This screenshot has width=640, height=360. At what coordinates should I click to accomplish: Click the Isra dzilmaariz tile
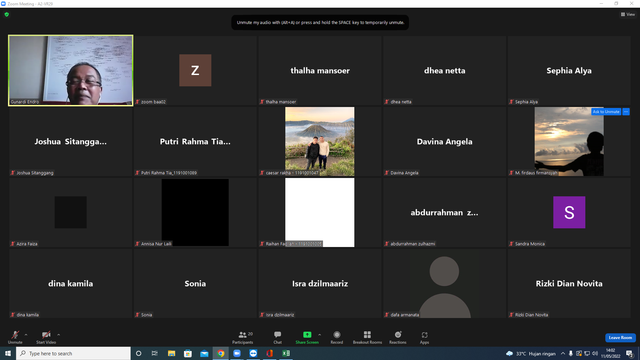[x=320, y=284]
